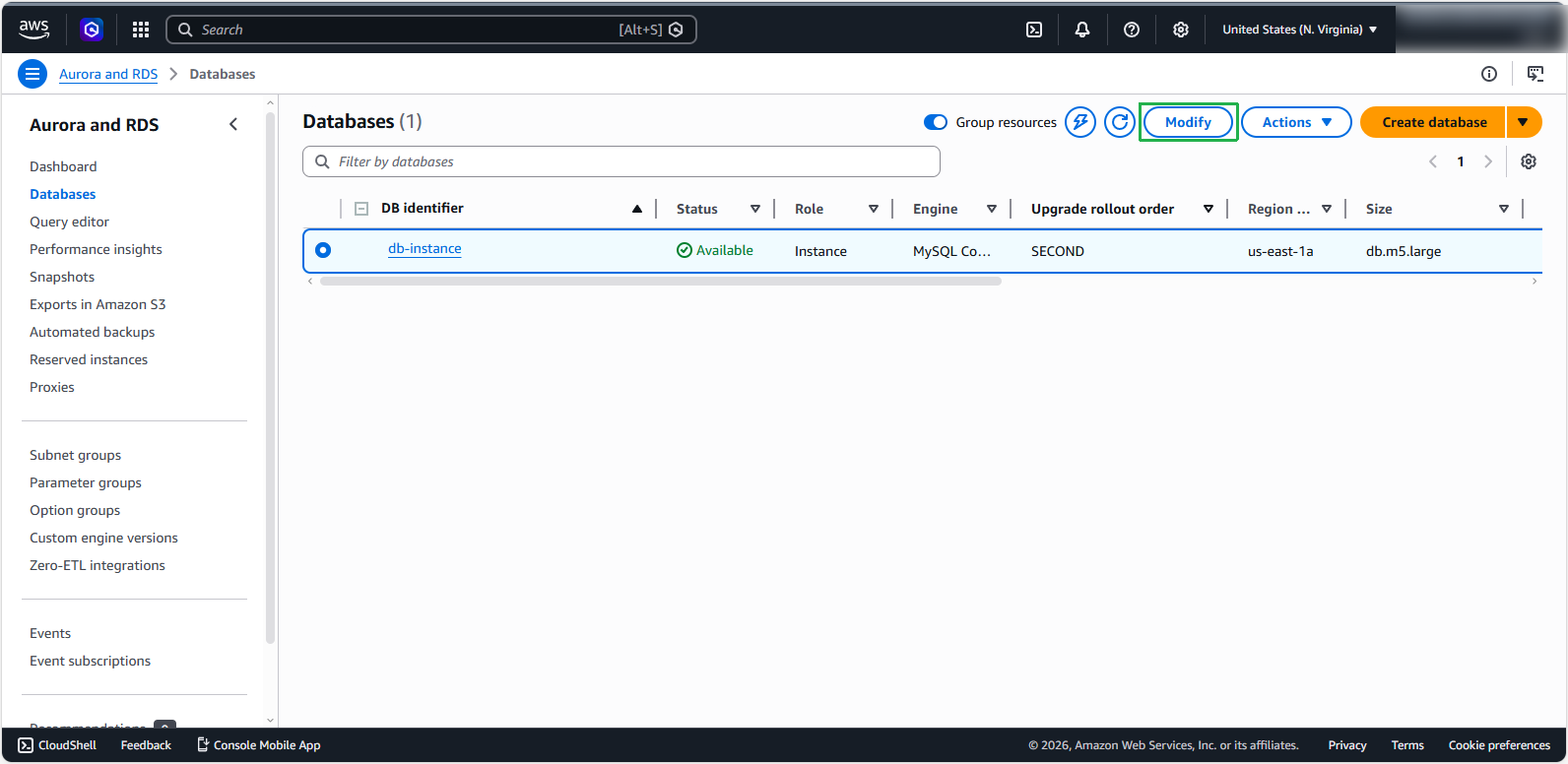The height and width of the screenshot is (764, 1568).
Task: Open table preferences gear icon
Action: 1529,161
